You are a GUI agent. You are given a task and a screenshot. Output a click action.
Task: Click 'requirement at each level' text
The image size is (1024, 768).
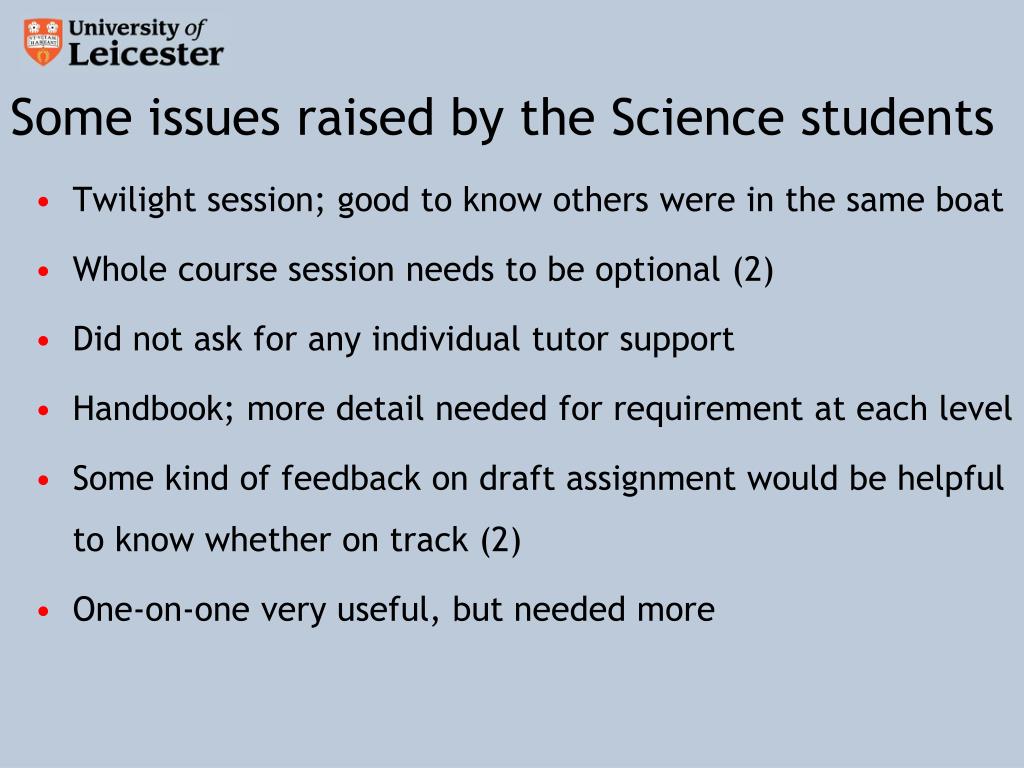[812, 409]
